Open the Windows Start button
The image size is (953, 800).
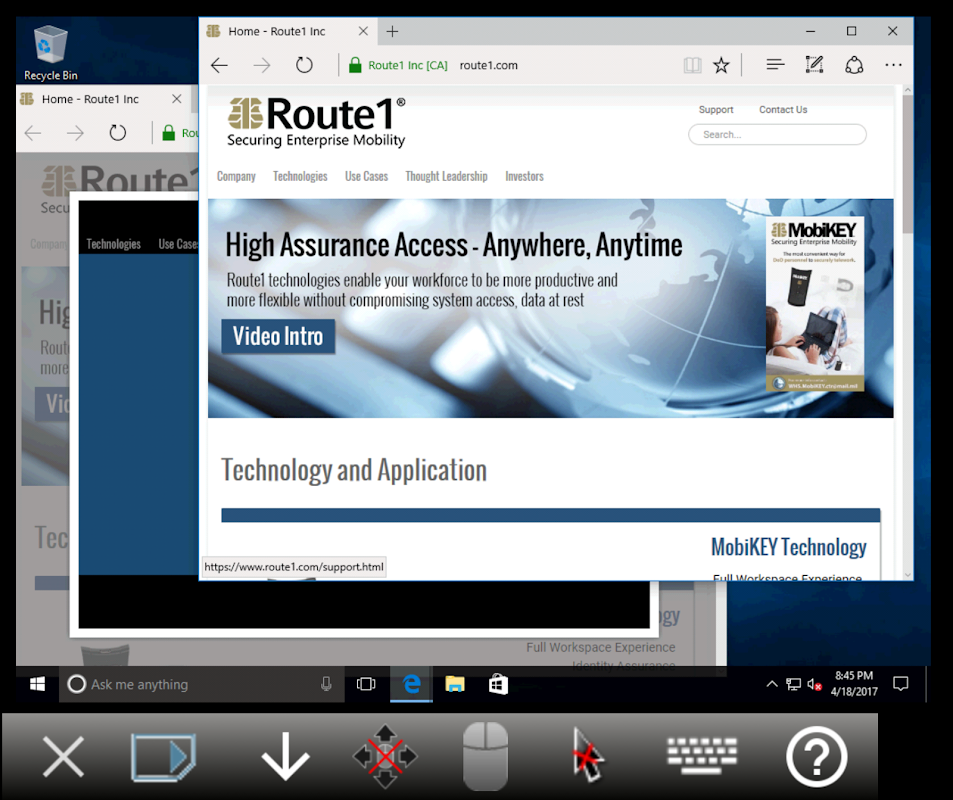37,684
